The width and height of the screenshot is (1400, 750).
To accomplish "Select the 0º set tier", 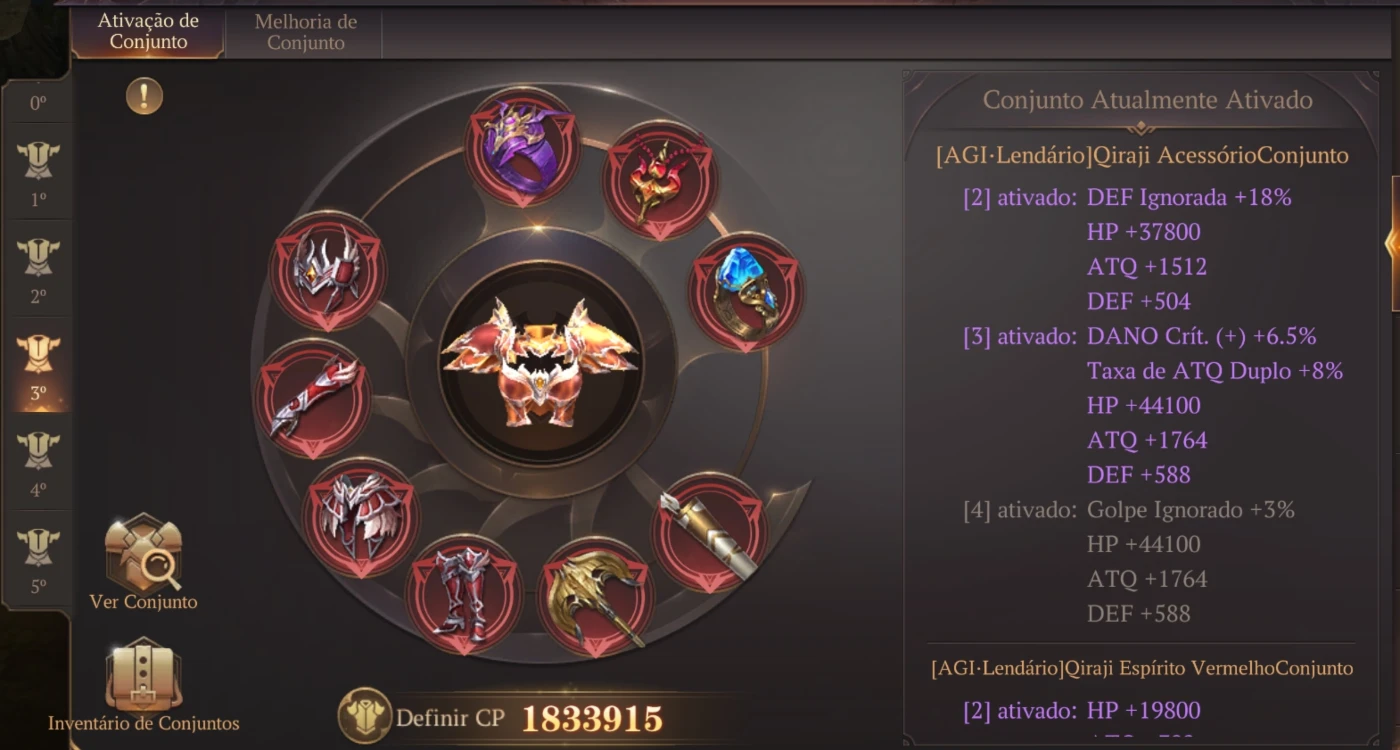I will pyautogui.click(x=38, y=103).
